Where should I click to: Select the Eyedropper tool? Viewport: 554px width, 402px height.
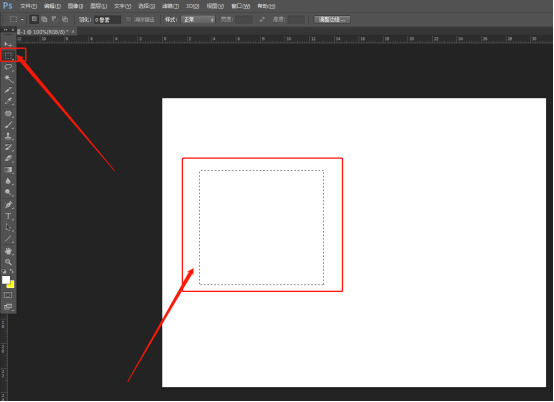click(x=8, y=101)
